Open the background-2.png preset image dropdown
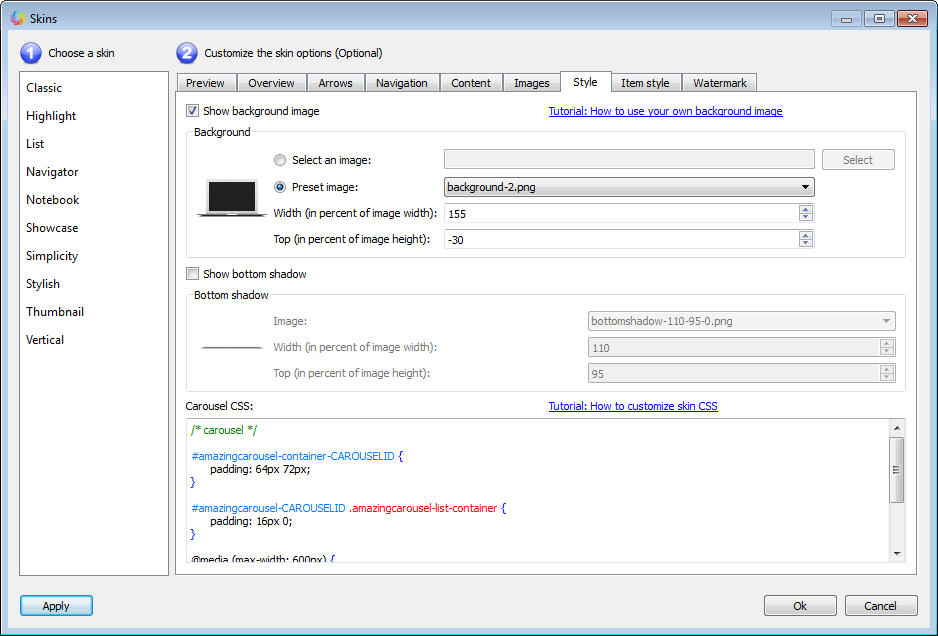938x636 pixels. pos(628,187)
